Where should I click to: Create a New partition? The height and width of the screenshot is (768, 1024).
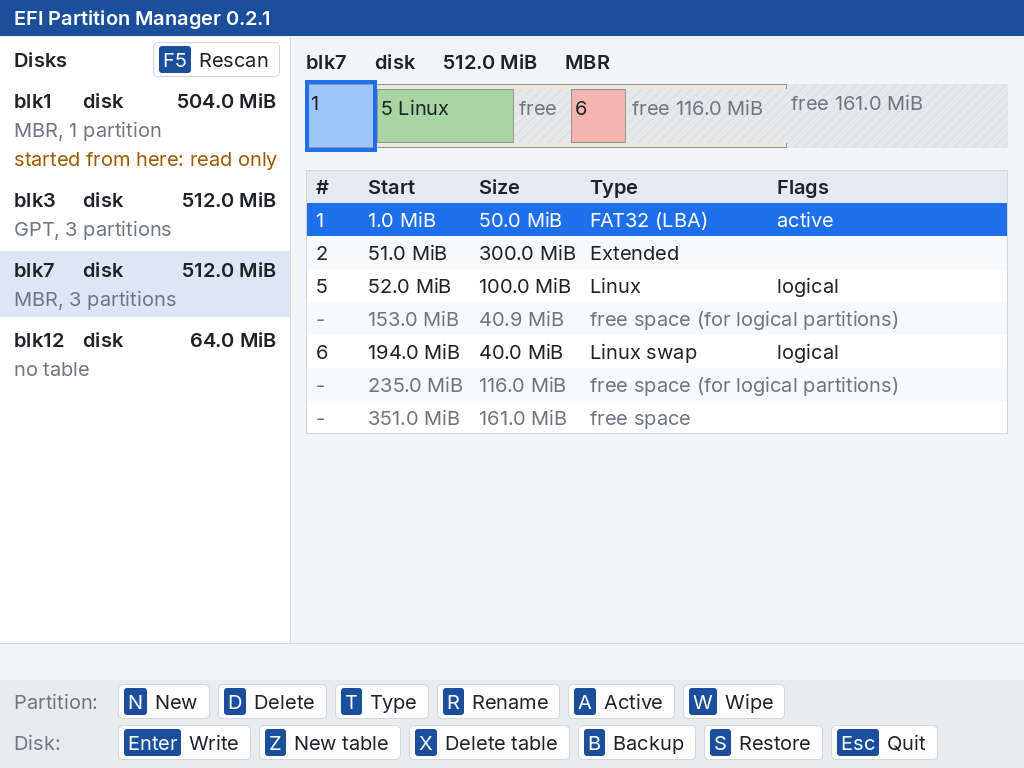pos(164,702)
